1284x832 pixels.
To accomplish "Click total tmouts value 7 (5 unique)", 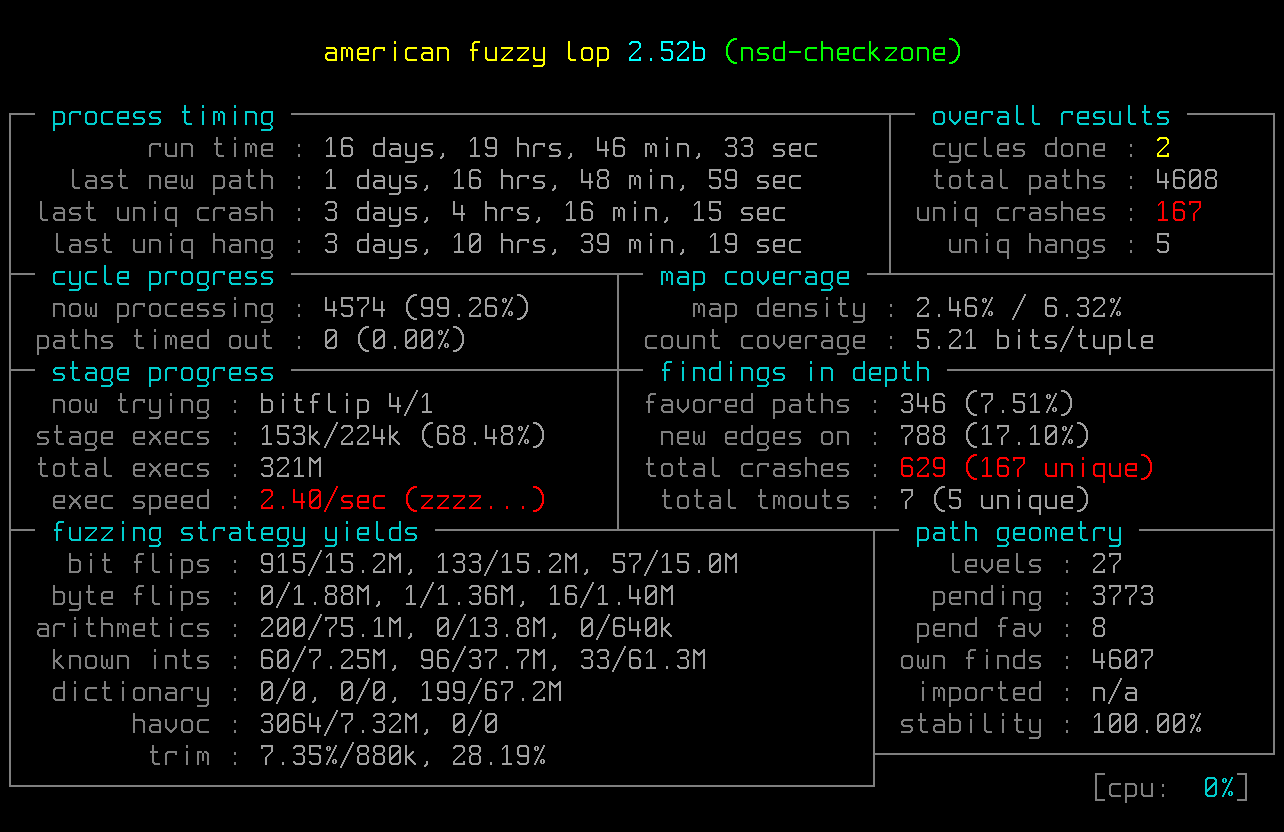I will [x=995, y=501].
